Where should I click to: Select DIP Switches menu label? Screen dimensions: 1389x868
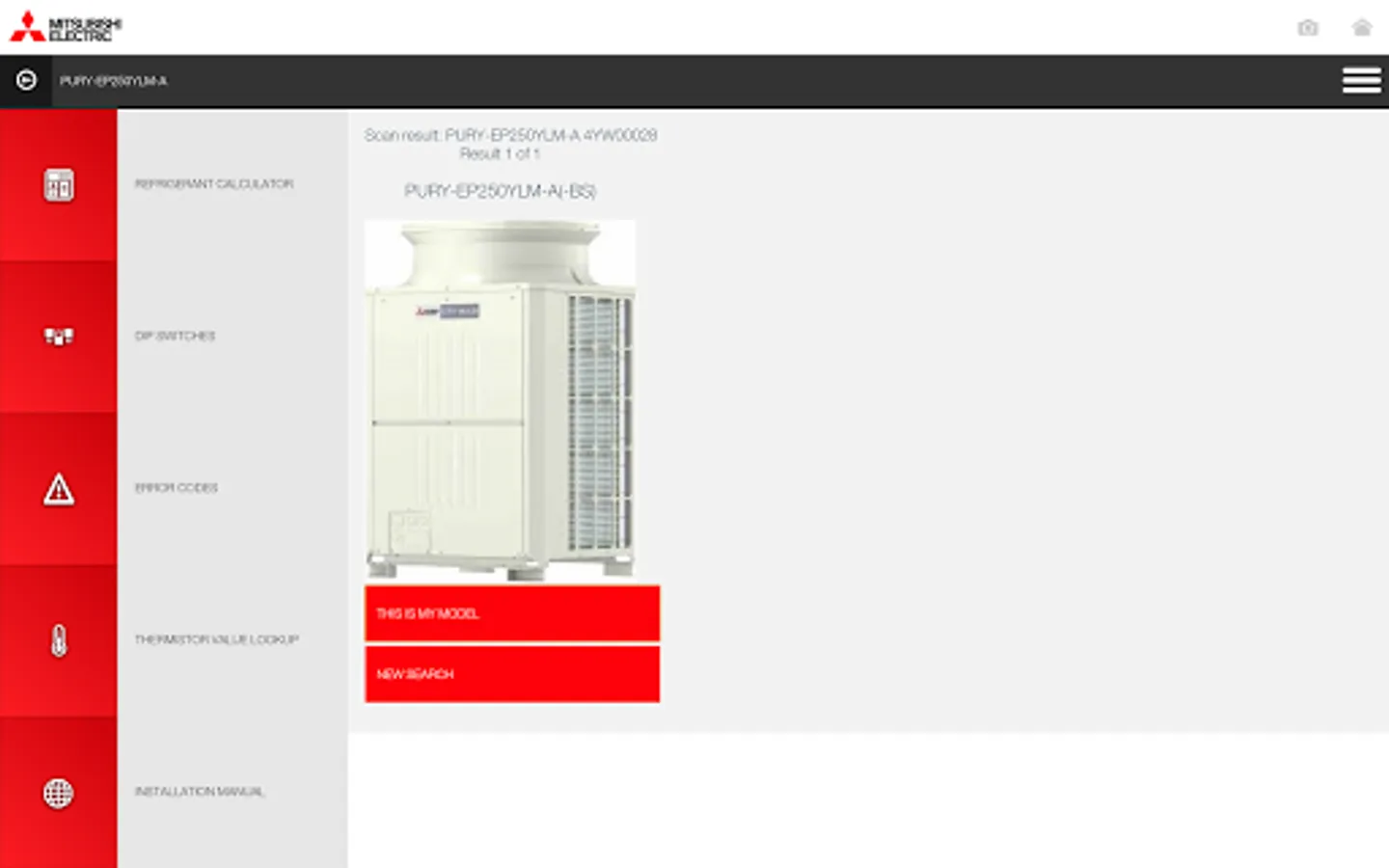tap(175, 336)
